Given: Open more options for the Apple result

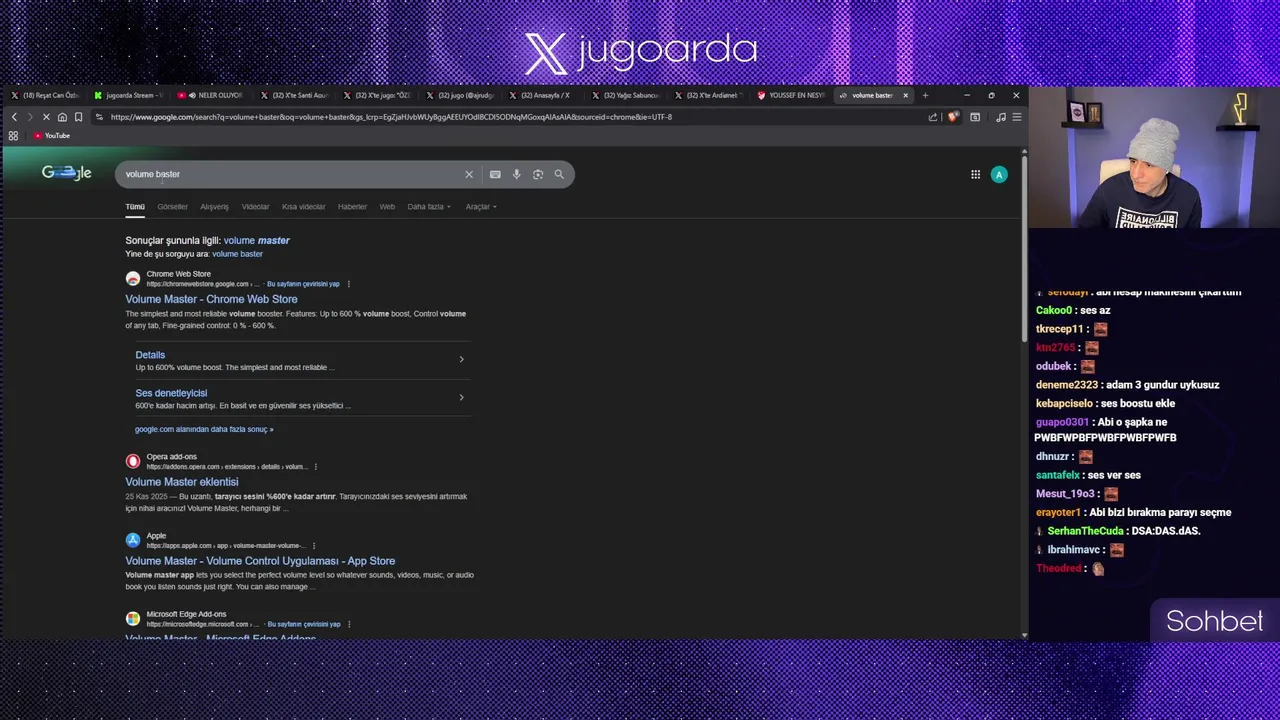Looking at the screenshot, I should pyautogui.click(x=313, y=546).
